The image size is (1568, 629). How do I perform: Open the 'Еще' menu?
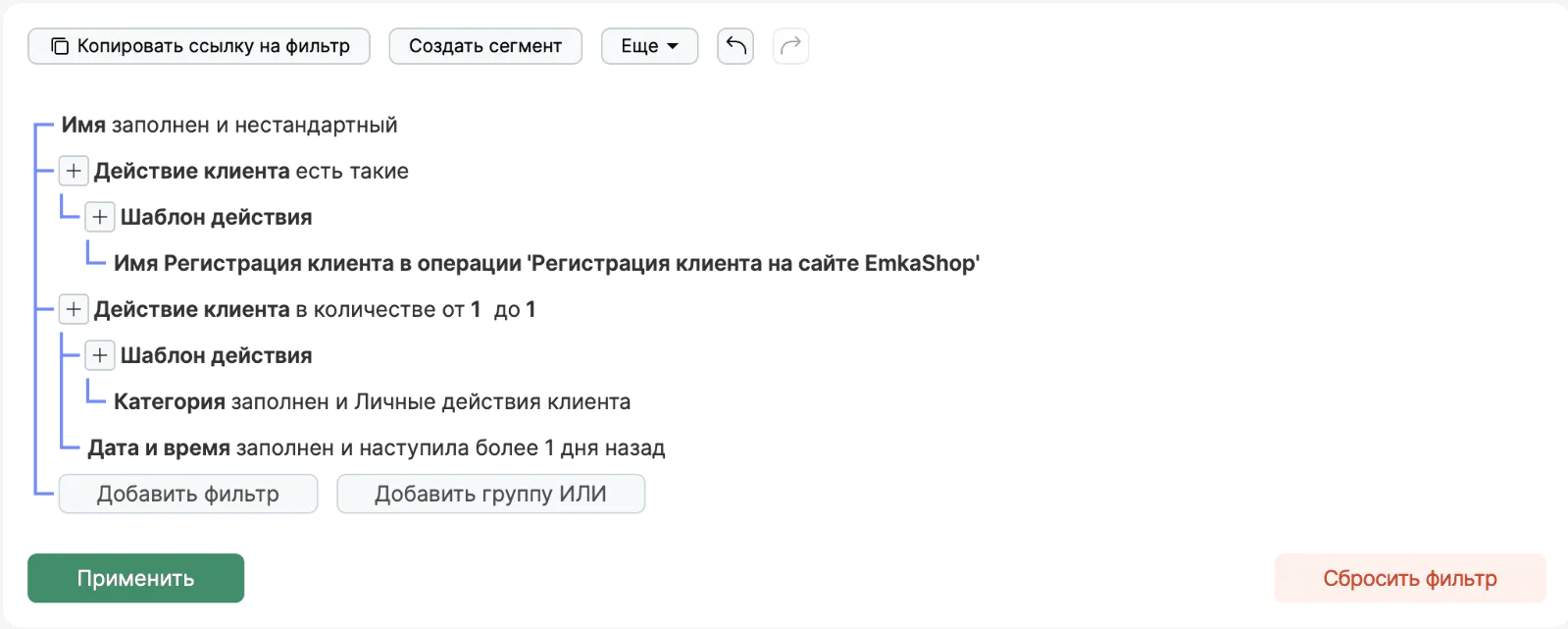649,45
